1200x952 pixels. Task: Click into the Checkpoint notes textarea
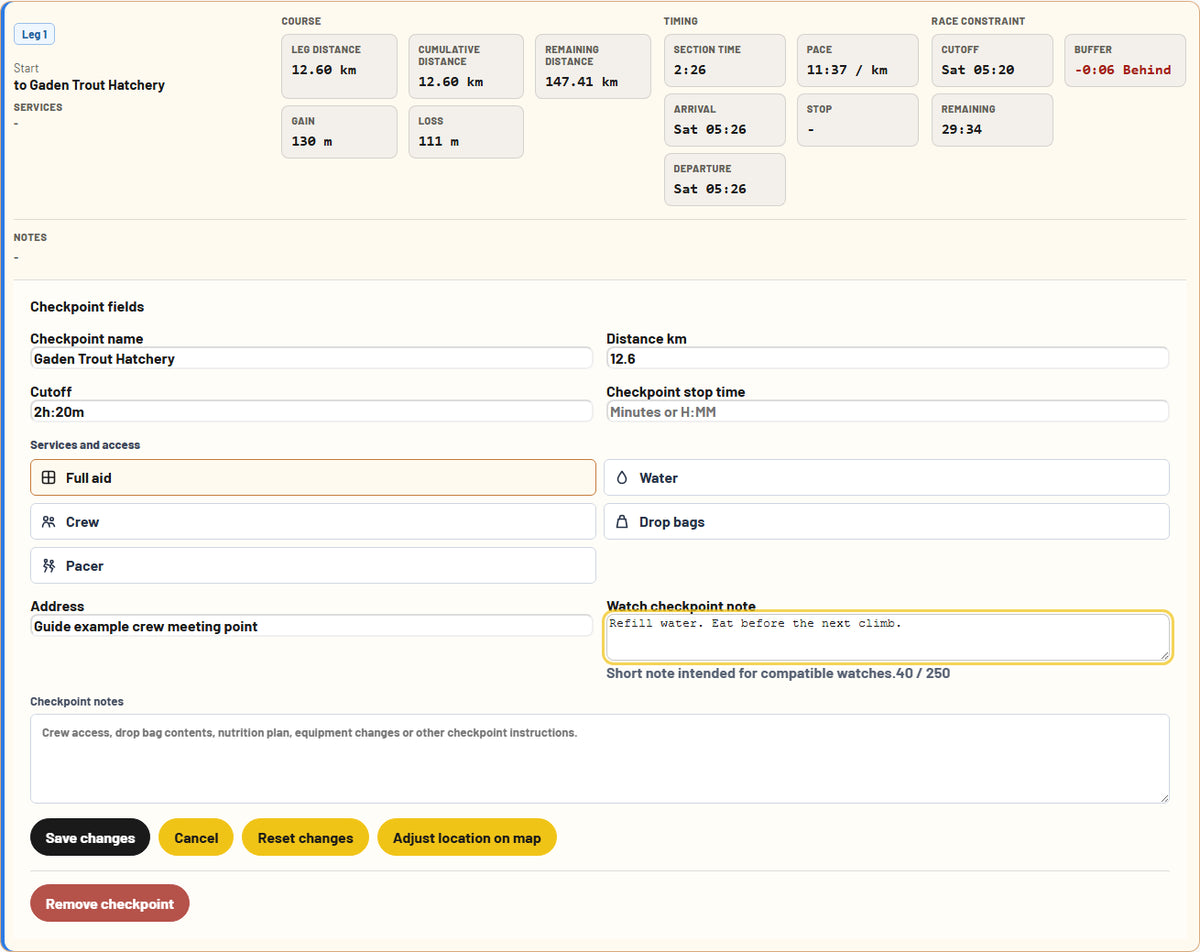[x=600, y=758]
